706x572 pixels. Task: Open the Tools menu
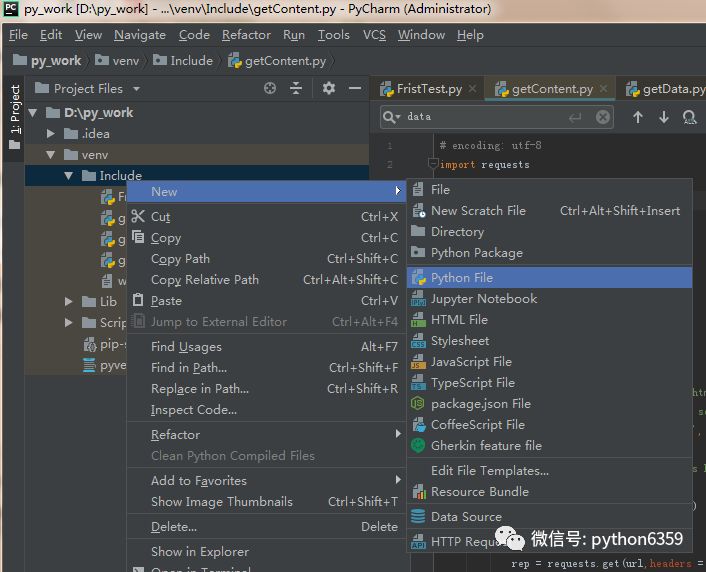click(334, 35)
